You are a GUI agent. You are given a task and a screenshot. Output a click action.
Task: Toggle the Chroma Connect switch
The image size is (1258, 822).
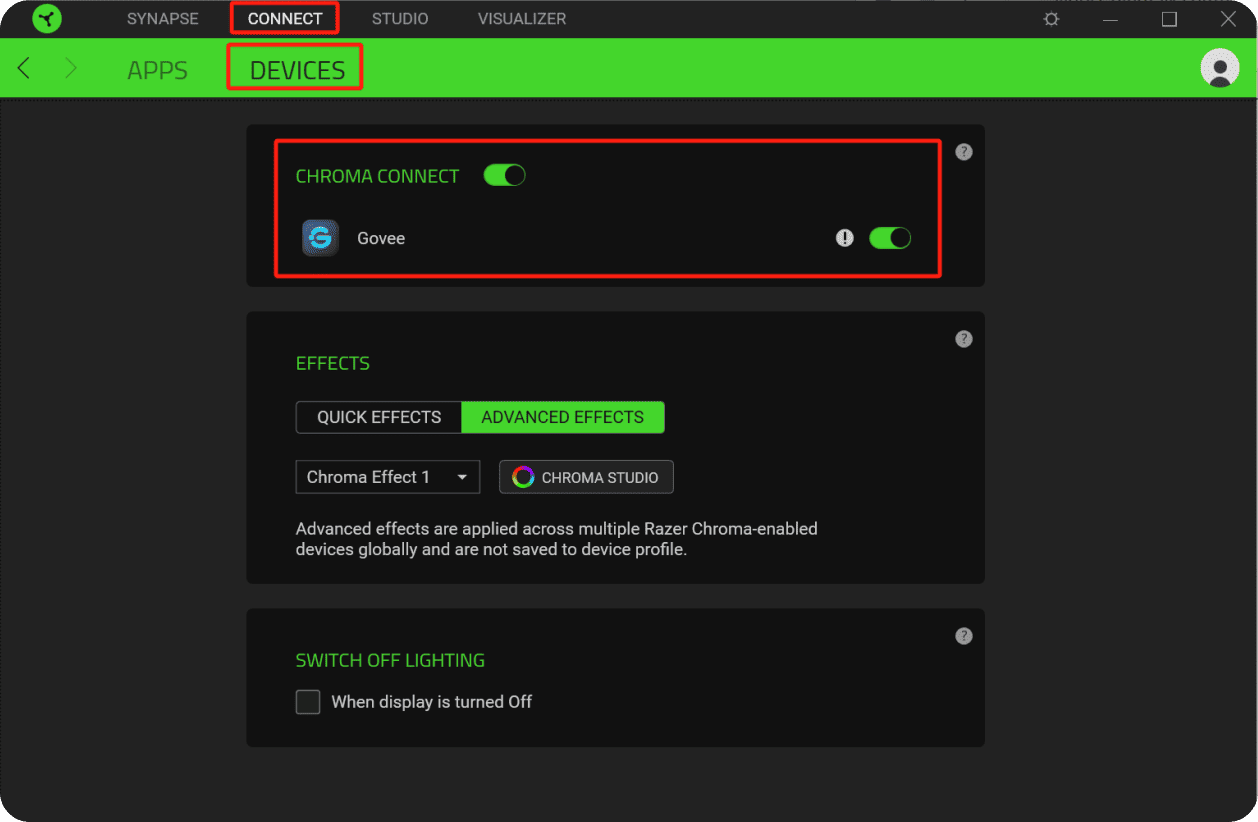(504, 176)
